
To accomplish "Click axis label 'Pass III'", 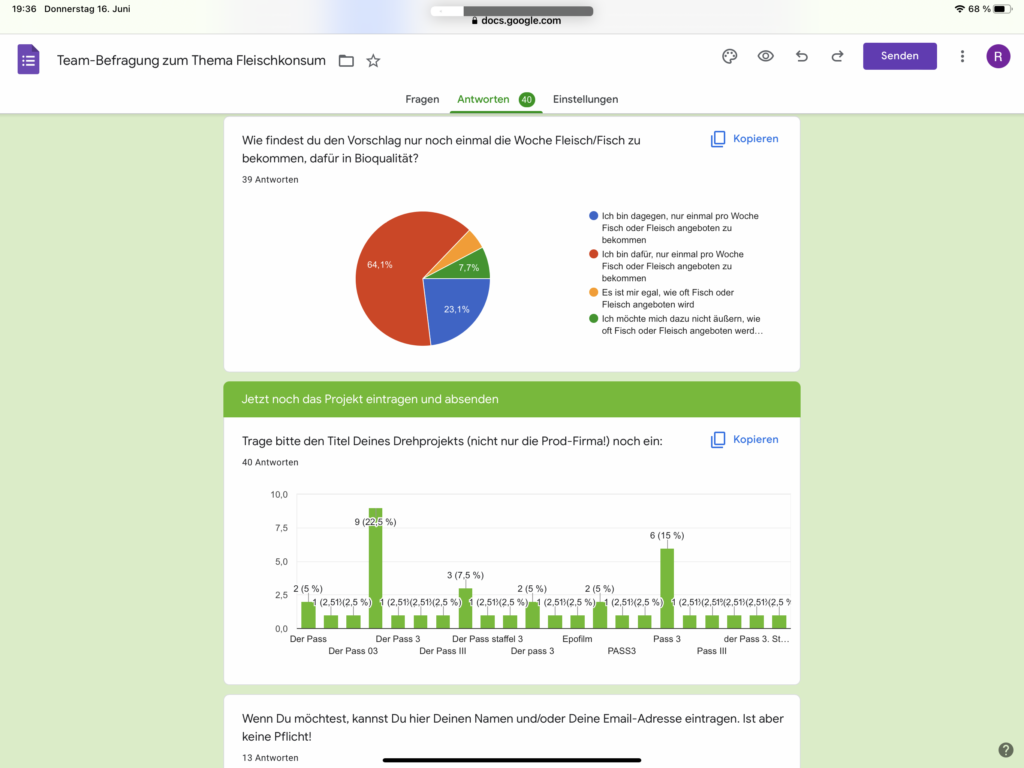I will (711, 651).
